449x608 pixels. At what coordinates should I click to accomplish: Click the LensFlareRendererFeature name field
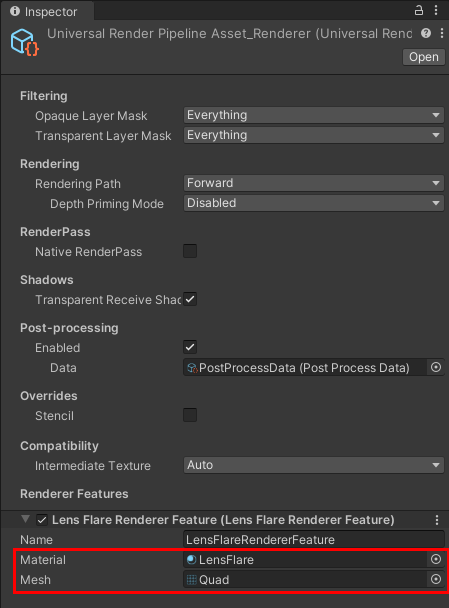pyautogui.click(x=314, y=540)
